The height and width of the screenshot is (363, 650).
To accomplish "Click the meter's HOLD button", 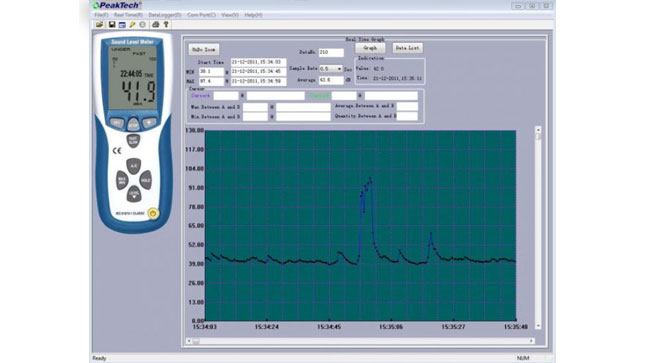I will pyautogui.click(x=145, y=180).
